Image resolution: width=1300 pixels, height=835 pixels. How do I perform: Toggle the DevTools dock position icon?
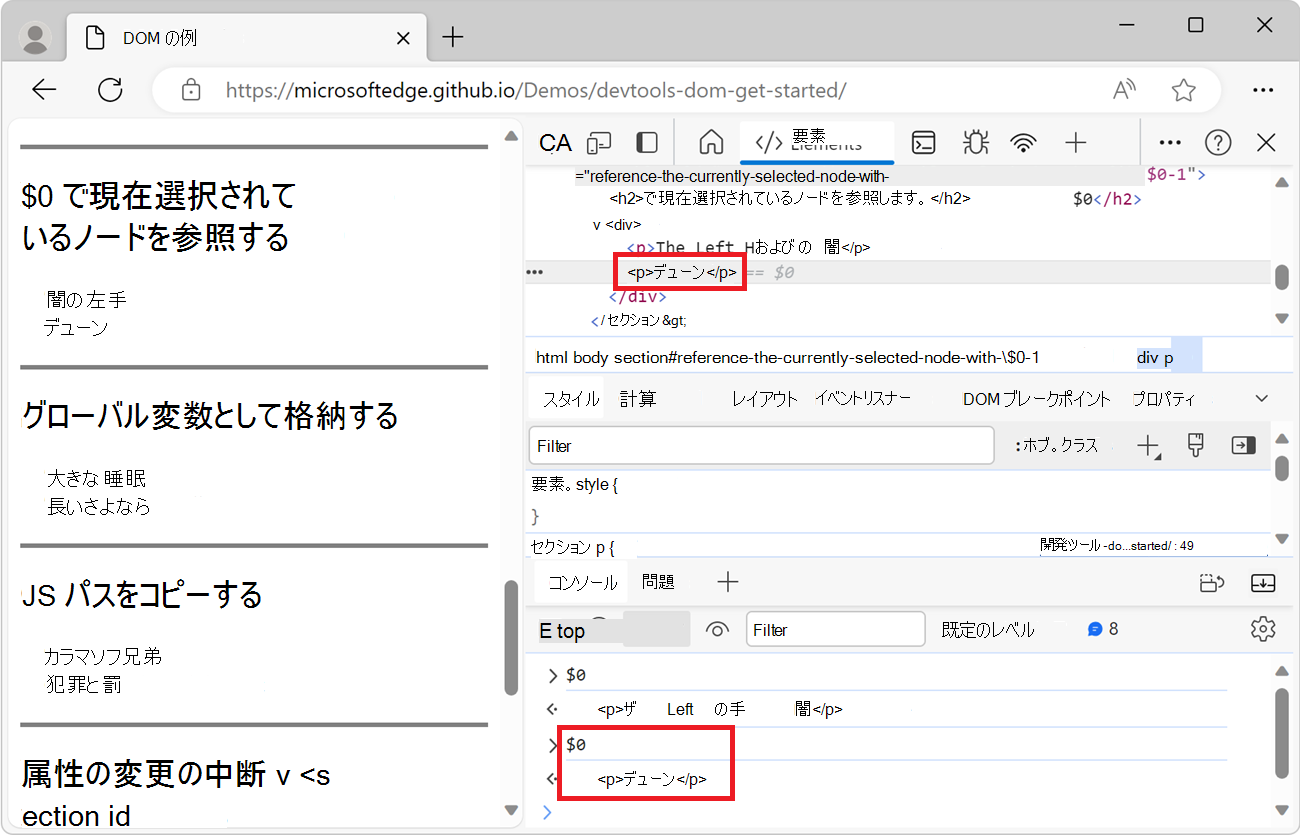646,142
